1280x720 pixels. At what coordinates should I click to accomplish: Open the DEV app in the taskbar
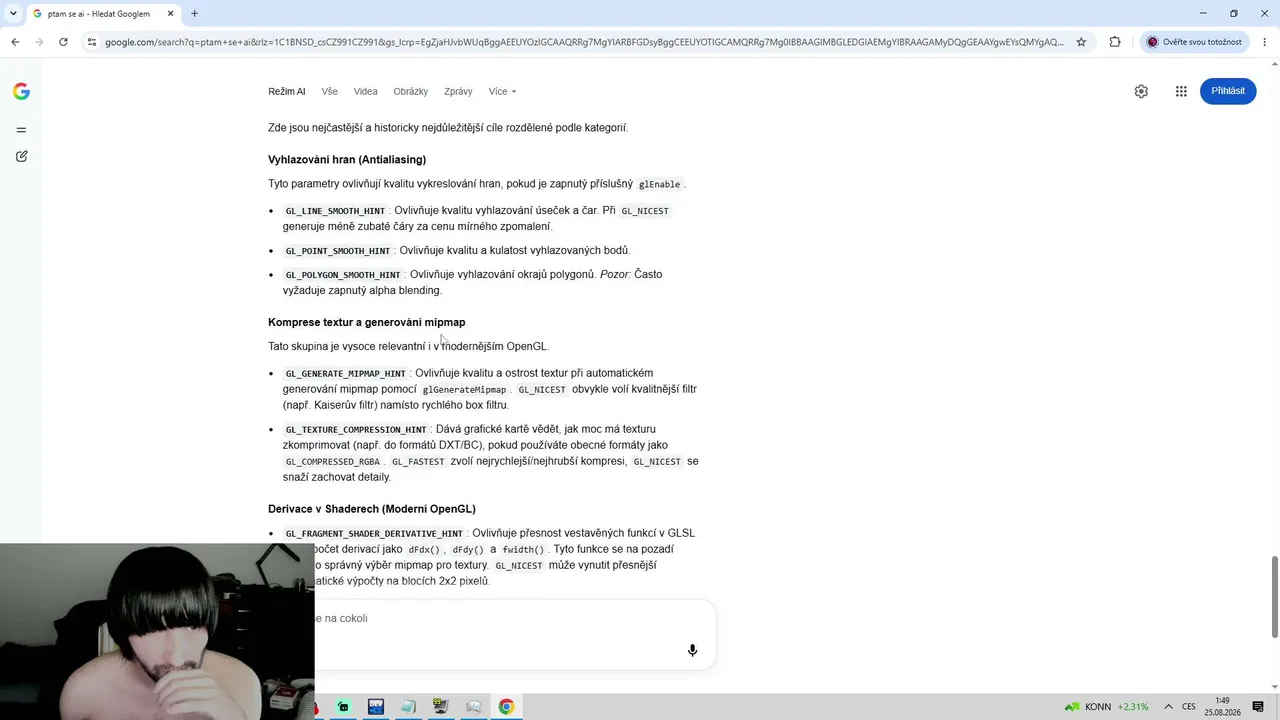pos(376,707)
